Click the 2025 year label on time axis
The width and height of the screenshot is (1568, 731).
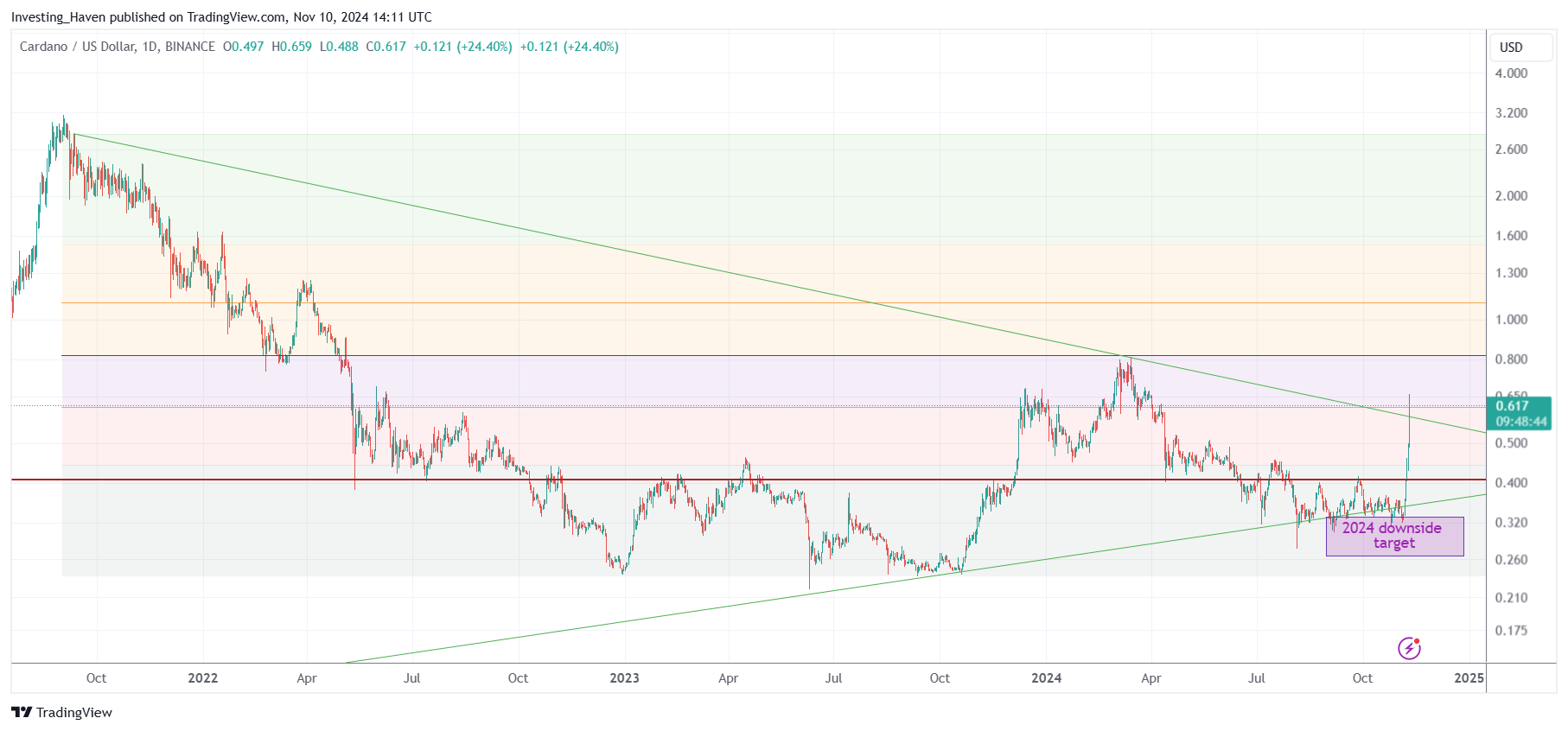(1469, 678)
